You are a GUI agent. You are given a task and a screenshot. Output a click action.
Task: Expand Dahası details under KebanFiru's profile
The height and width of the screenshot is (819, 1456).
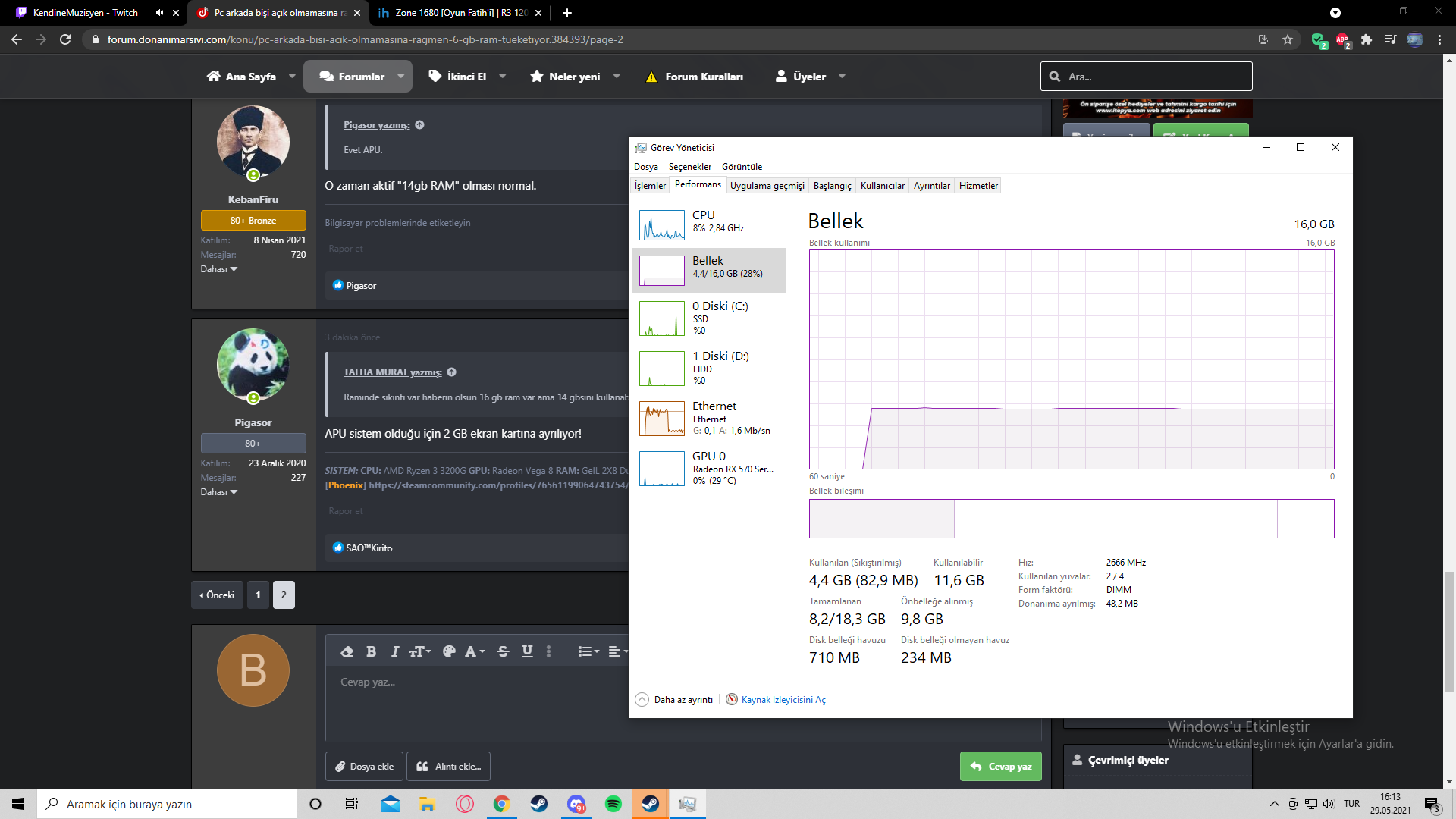point(219,269)
